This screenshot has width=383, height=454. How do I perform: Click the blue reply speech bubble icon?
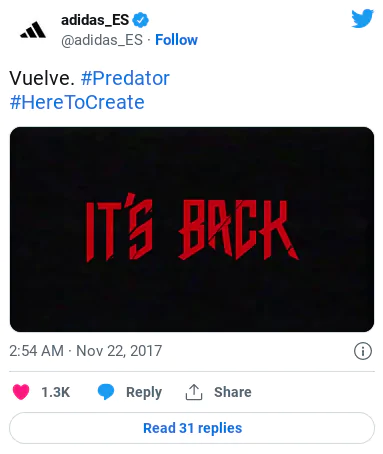(x=106, y=392)
